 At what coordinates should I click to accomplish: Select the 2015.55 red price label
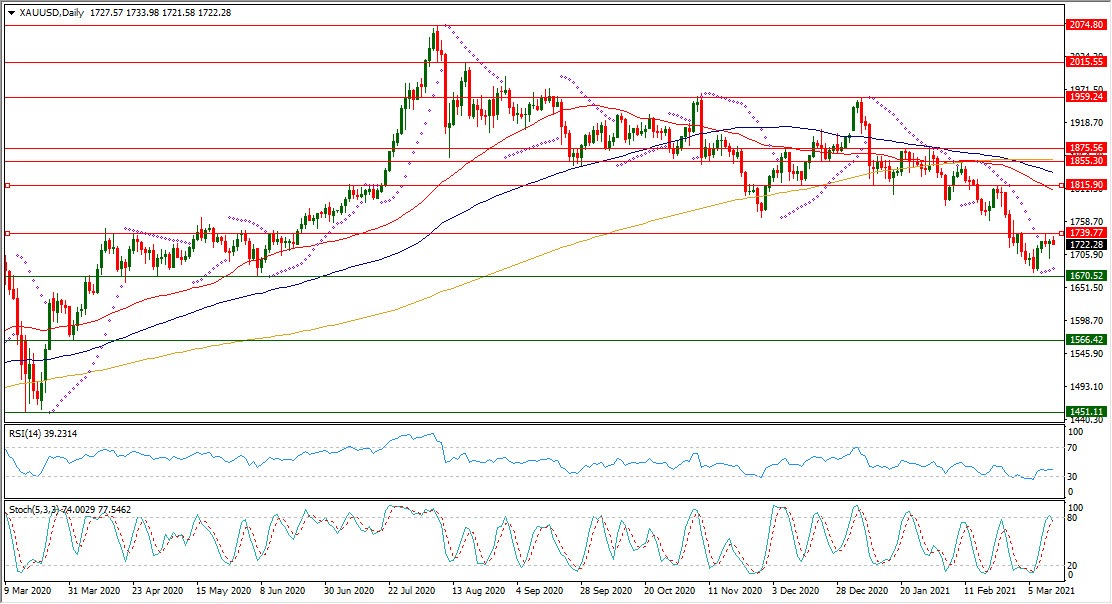(1085, 62)
